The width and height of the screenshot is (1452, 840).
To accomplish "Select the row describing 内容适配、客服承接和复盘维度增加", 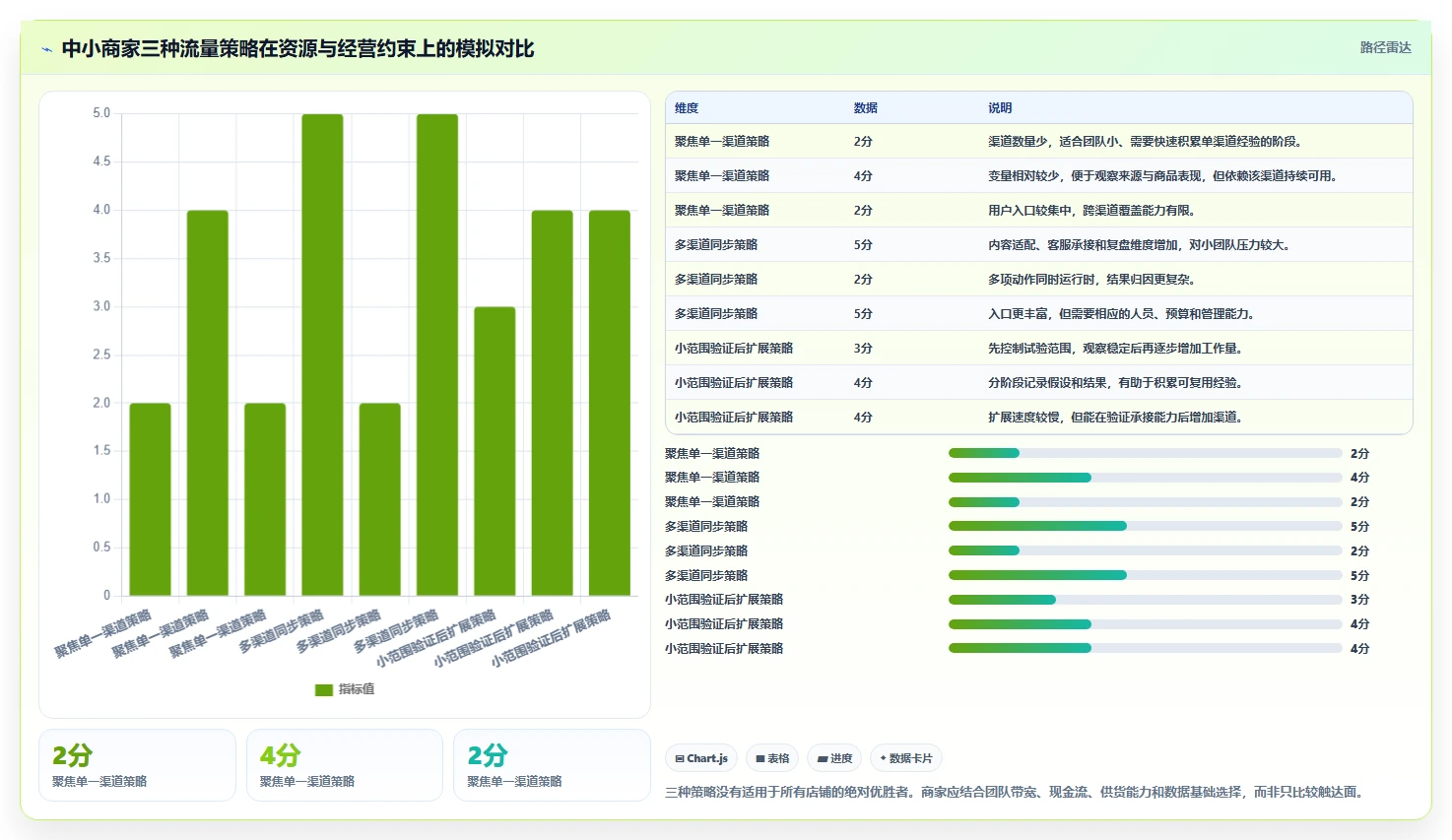I will (x=1039, y=245).
